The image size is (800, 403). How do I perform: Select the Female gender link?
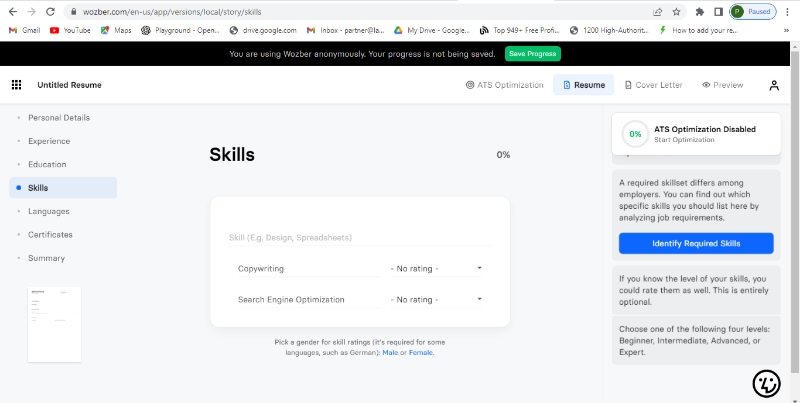click(419, 352)
